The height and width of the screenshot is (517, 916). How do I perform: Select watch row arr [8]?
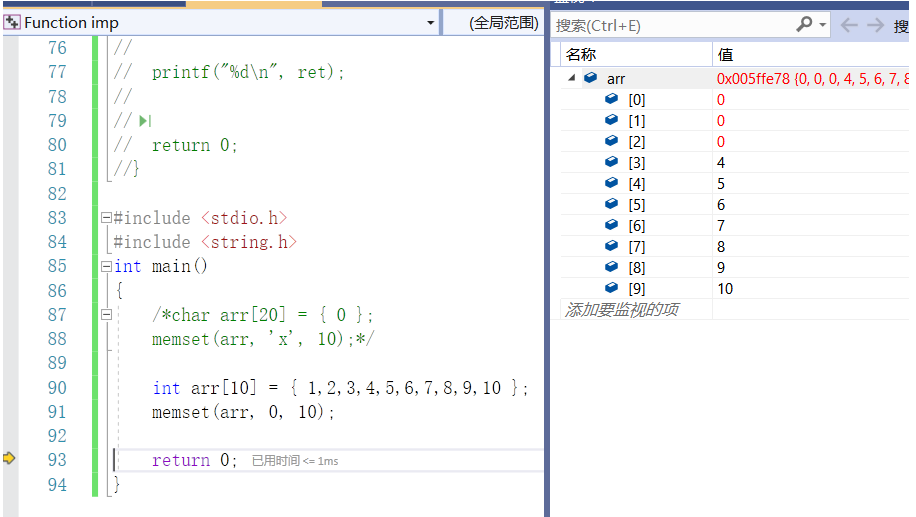(735, 268)
